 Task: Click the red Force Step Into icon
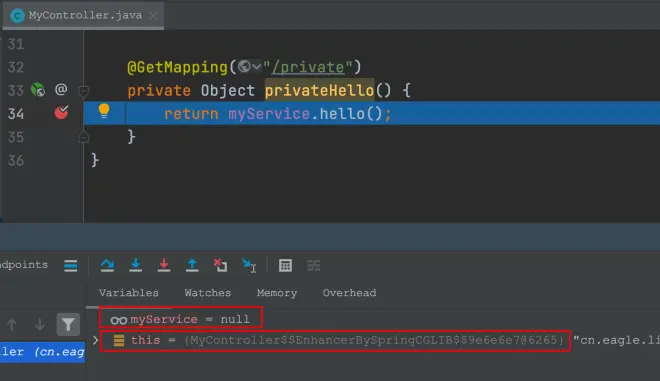point(164,265)
